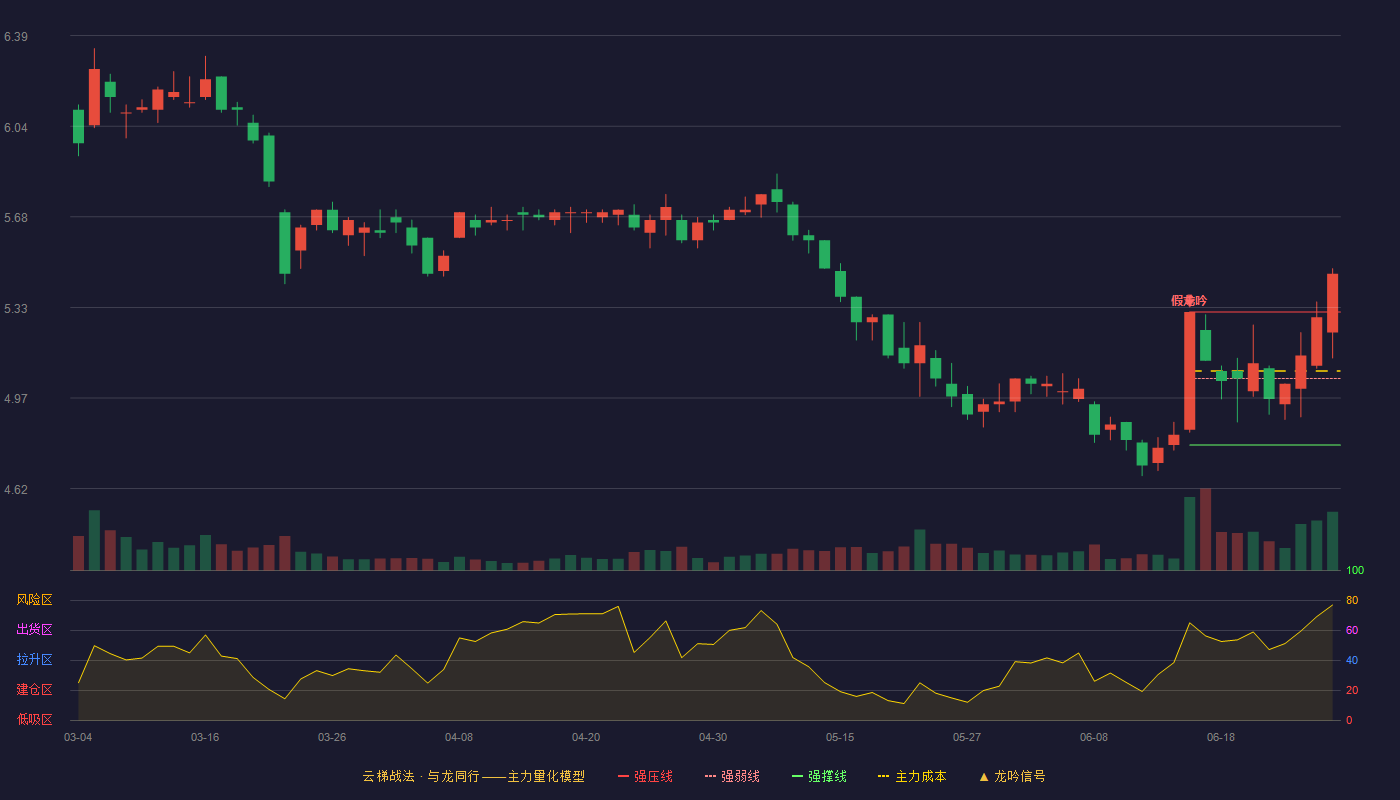Click the 03-04 date label
Viewport: 1400px width, 800px height.
pos(78,737)
